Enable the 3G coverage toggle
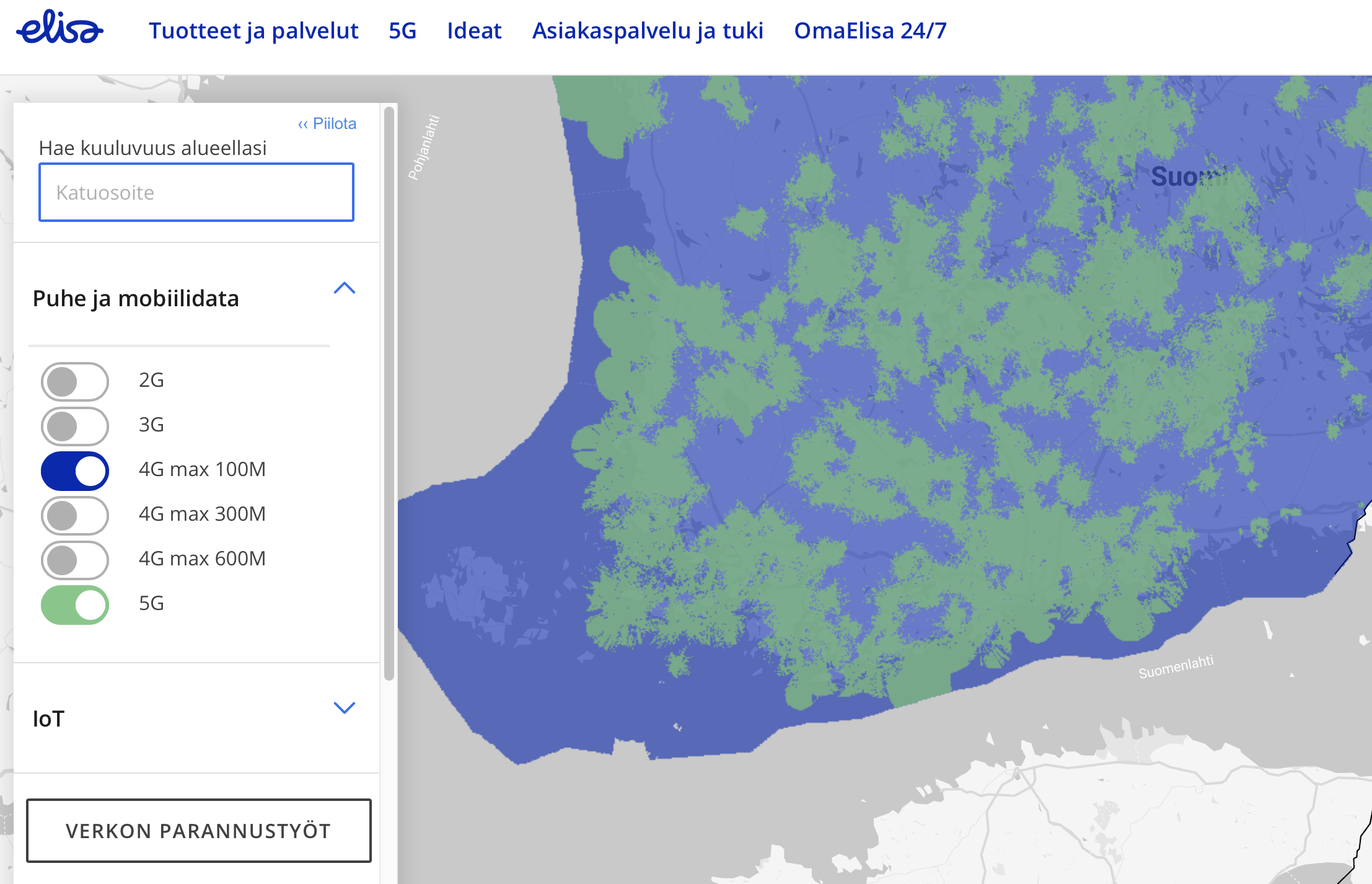This screenshot has height=884, width=1372. [x=74, y=426]
